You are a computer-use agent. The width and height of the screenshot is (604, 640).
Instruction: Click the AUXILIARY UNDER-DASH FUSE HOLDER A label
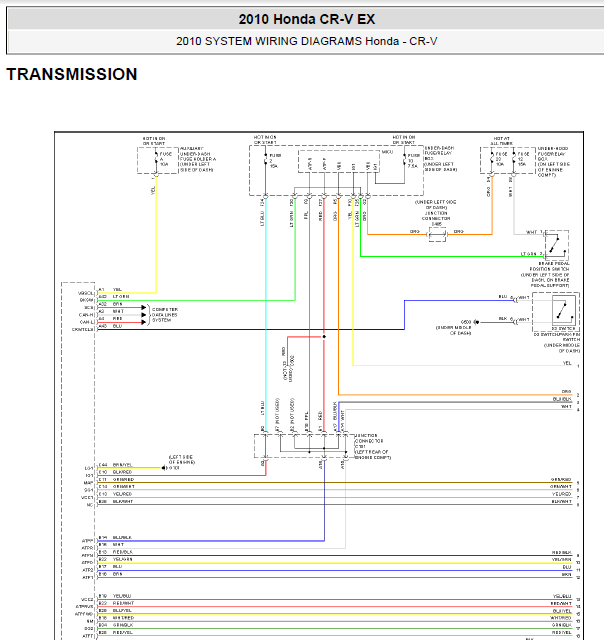pyautogui.click(x=198, y=159)
